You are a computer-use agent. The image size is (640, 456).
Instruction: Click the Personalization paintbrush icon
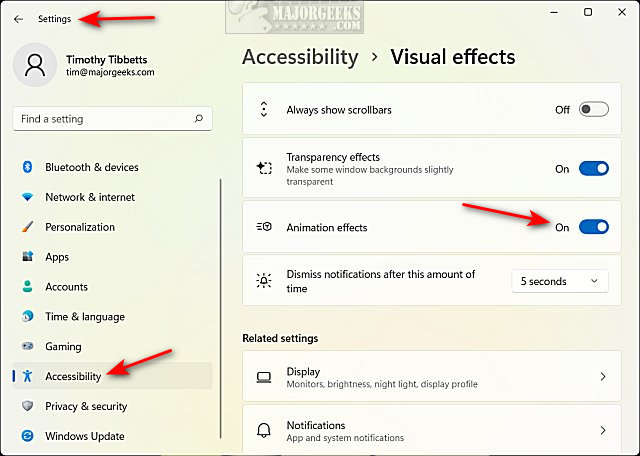point(27,227)
